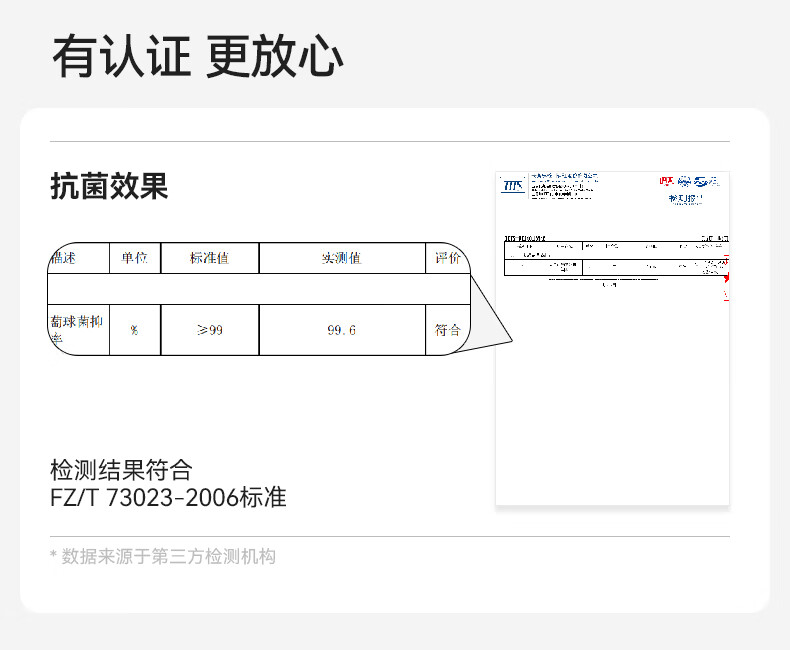
Task: Click the 评价 column header
Action: pyautogui.click(x=447, y=258)
